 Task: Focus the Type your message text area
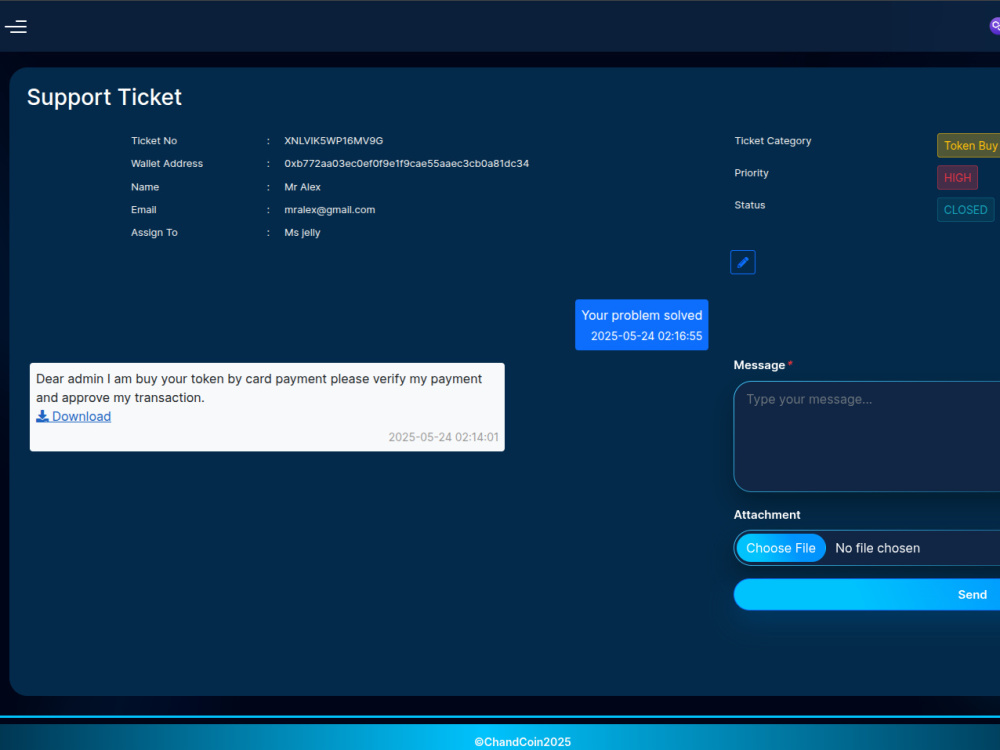pyautogui.click(x=867, y=436)
